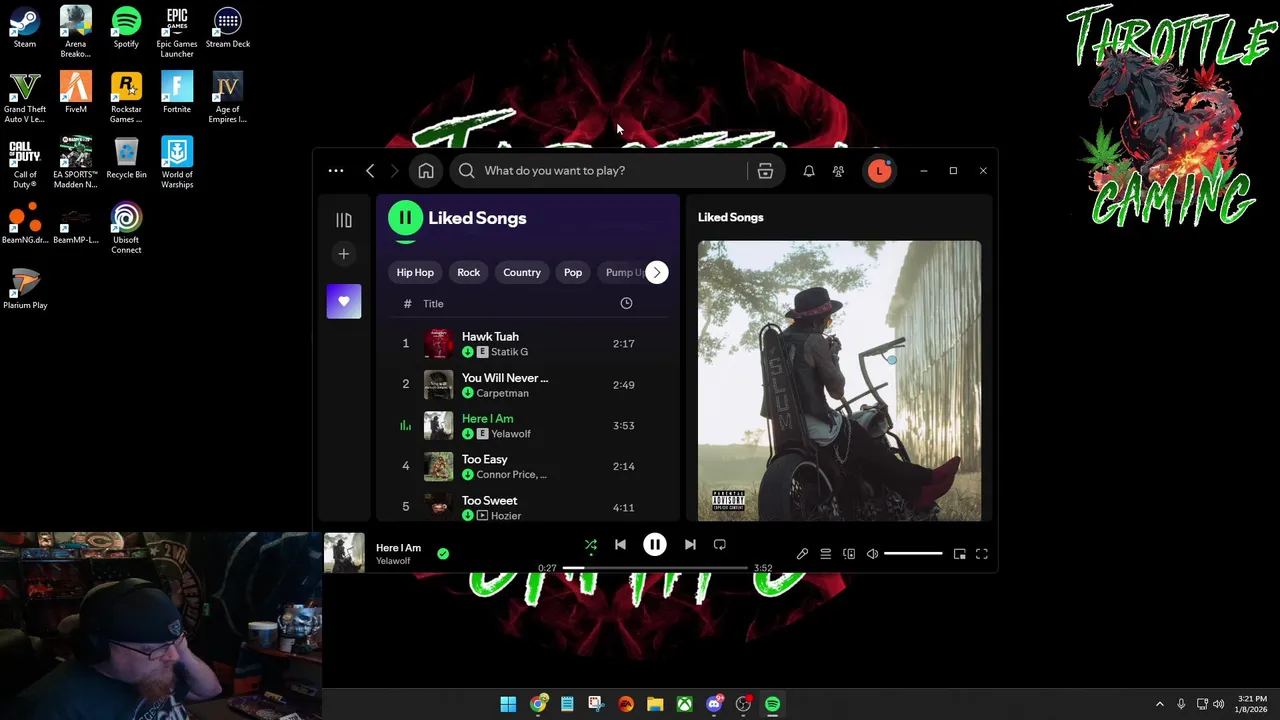1280x720 pixels.
Task: Click Hawk Tuah album thumbnail
Action: click(x=438, y=344)
